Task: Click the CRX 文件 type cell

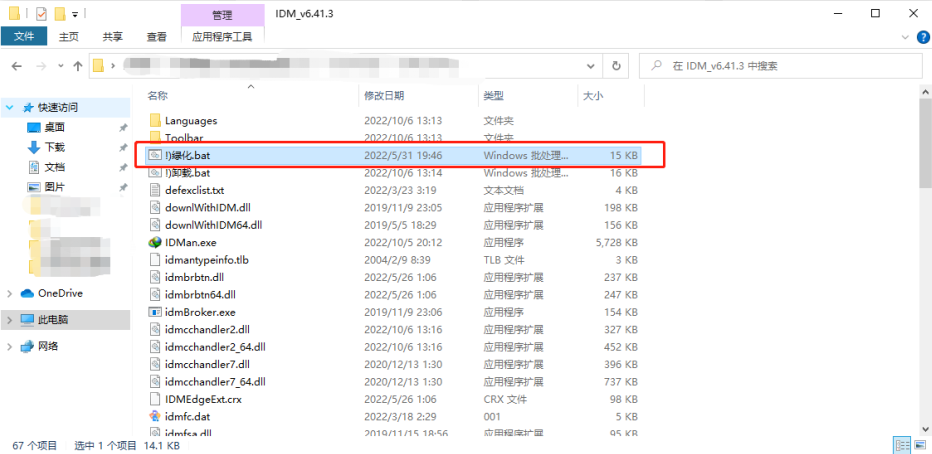Action: click(505, 399)
